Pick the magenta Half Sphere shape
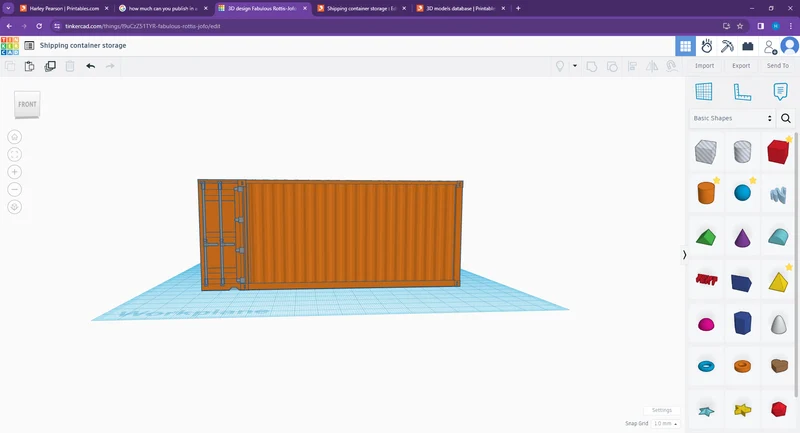 [x=706, y=324]
